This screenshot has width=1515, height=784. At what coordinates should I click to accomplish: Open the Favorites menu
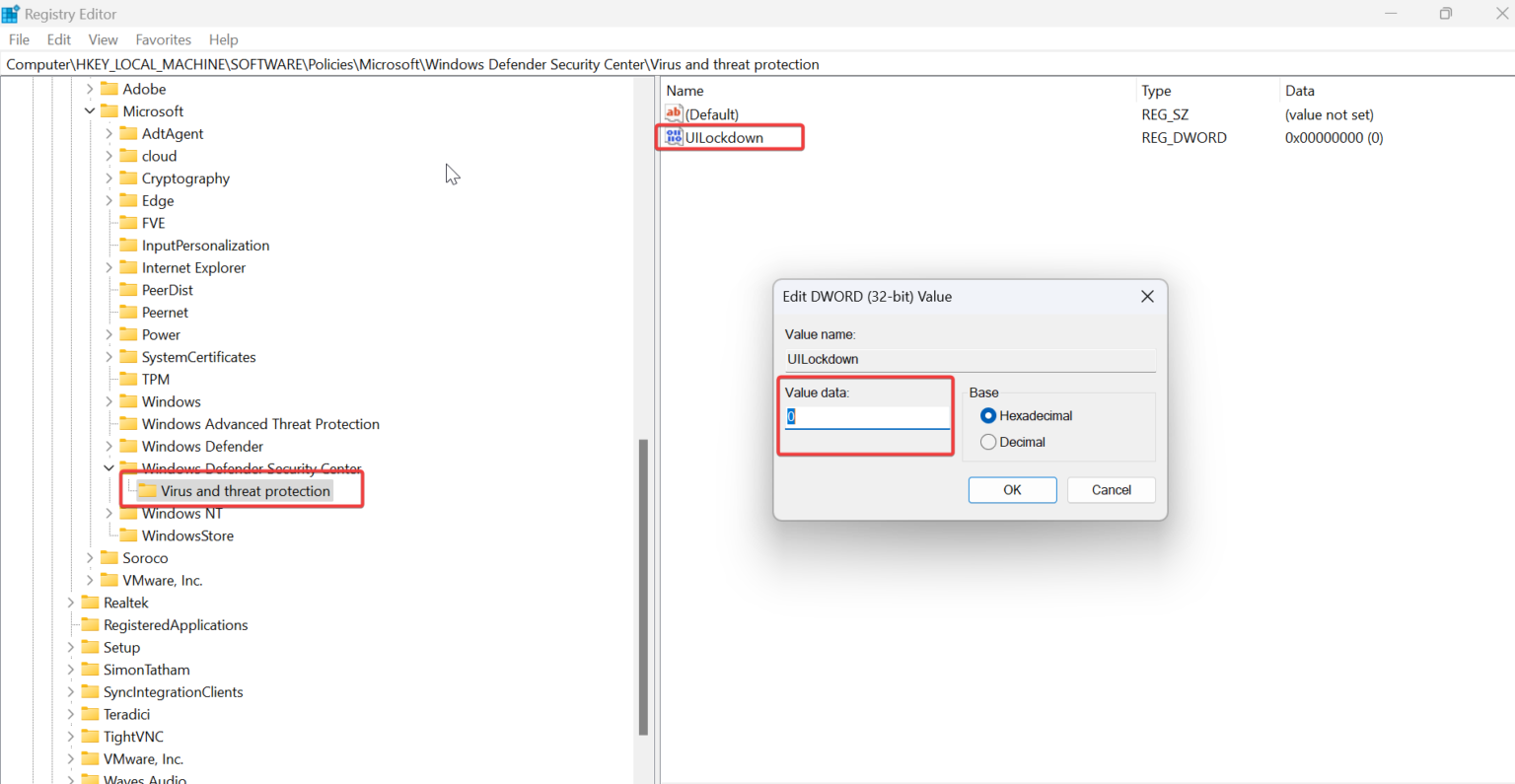coord(163,39)
